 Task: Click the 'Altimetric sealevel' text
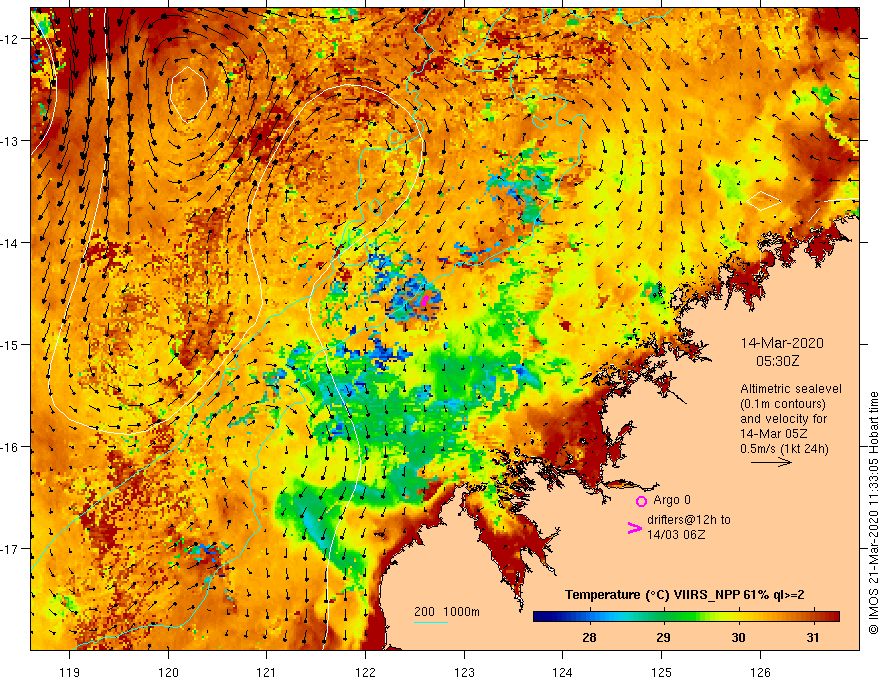(791, 388)
